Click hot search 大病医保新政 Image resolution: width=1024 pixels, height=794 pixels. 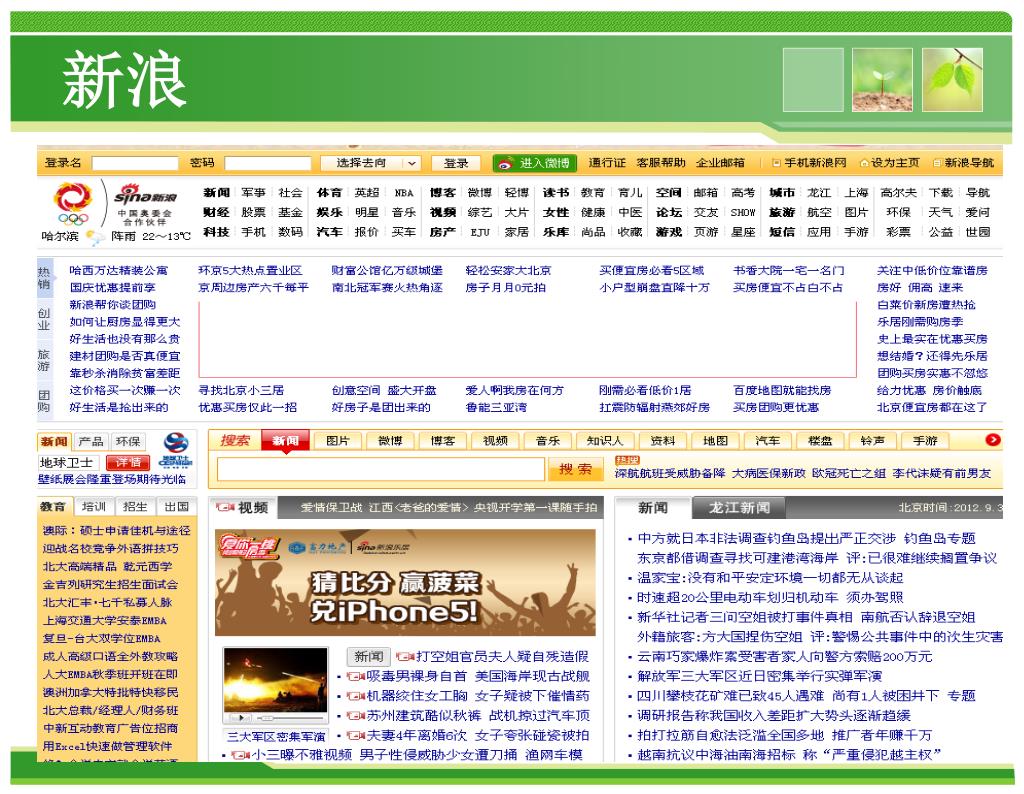(769, 473)
